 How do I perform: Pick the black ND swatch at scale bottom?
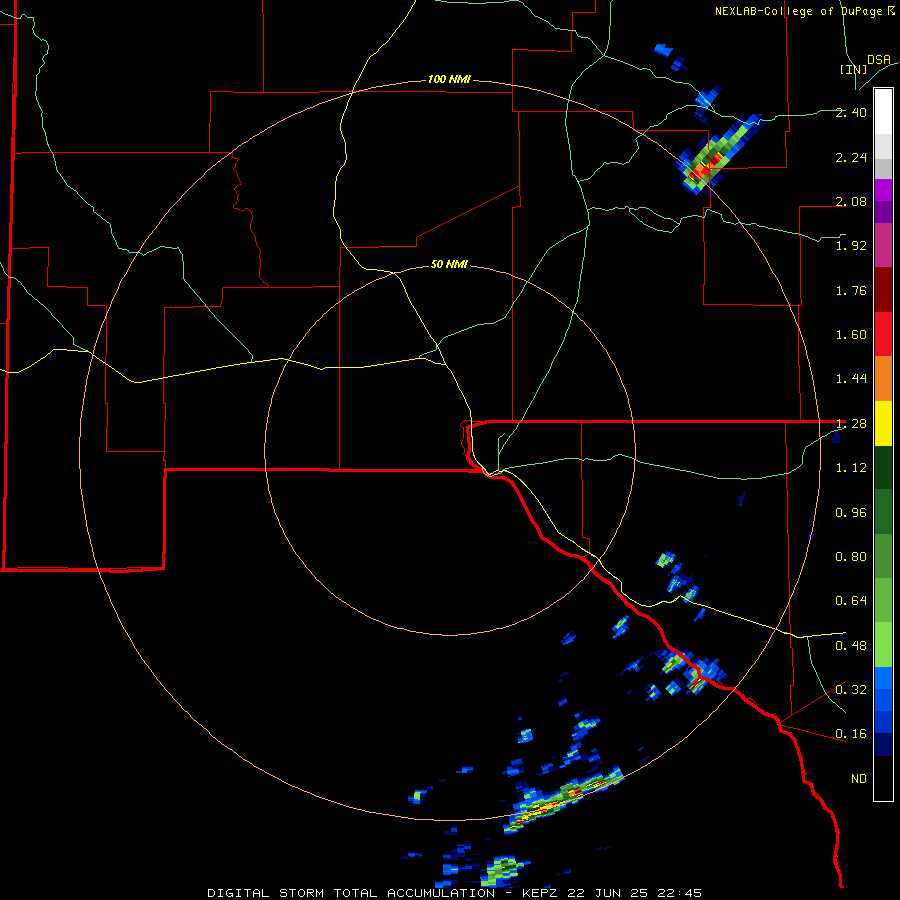[x=883, y=778]
